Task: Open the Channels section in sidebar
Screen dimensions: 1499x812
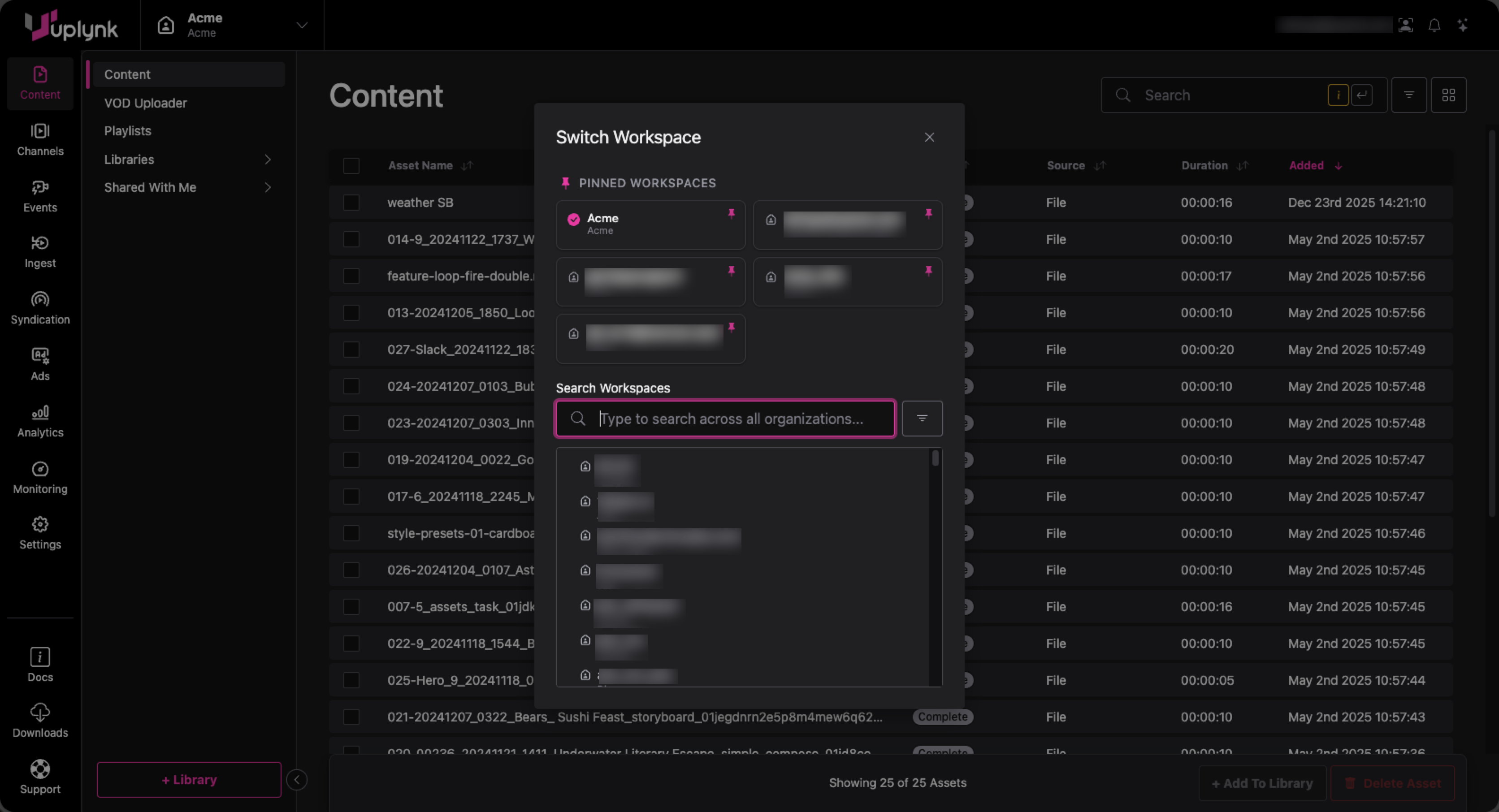Action: pos(39,140)
